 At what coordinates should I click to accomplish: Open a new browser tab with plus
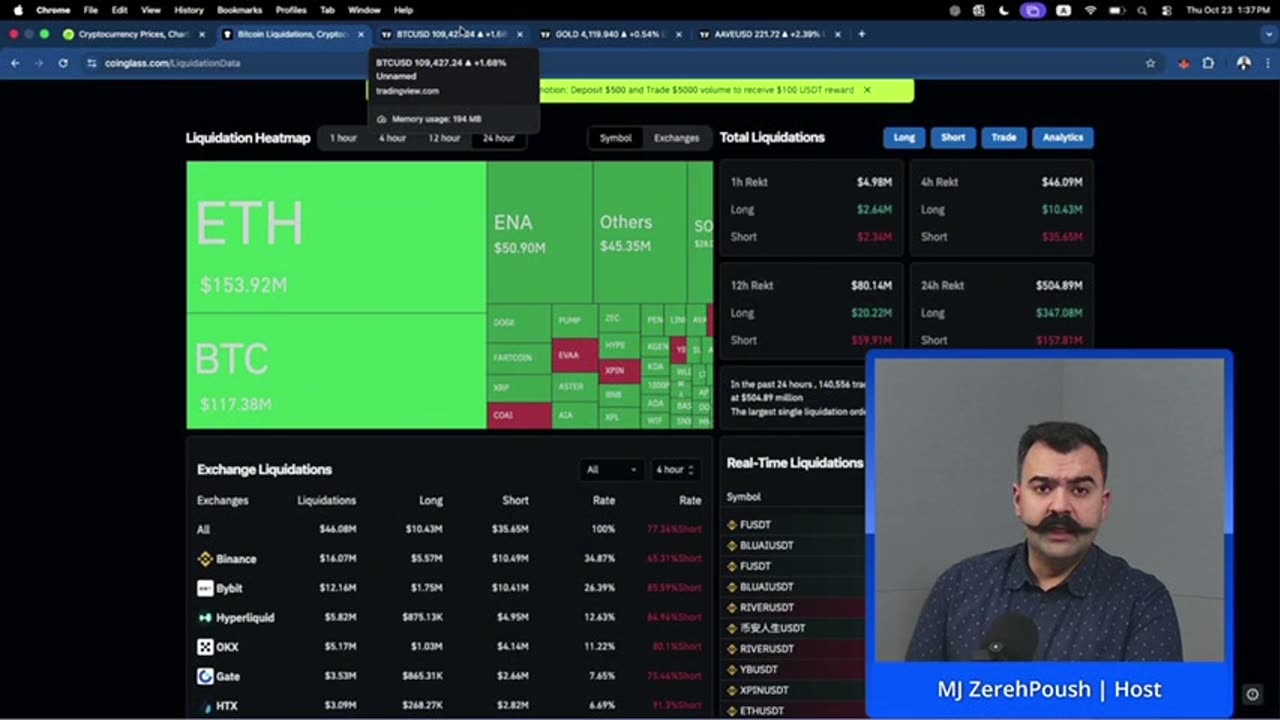(861, 34)
